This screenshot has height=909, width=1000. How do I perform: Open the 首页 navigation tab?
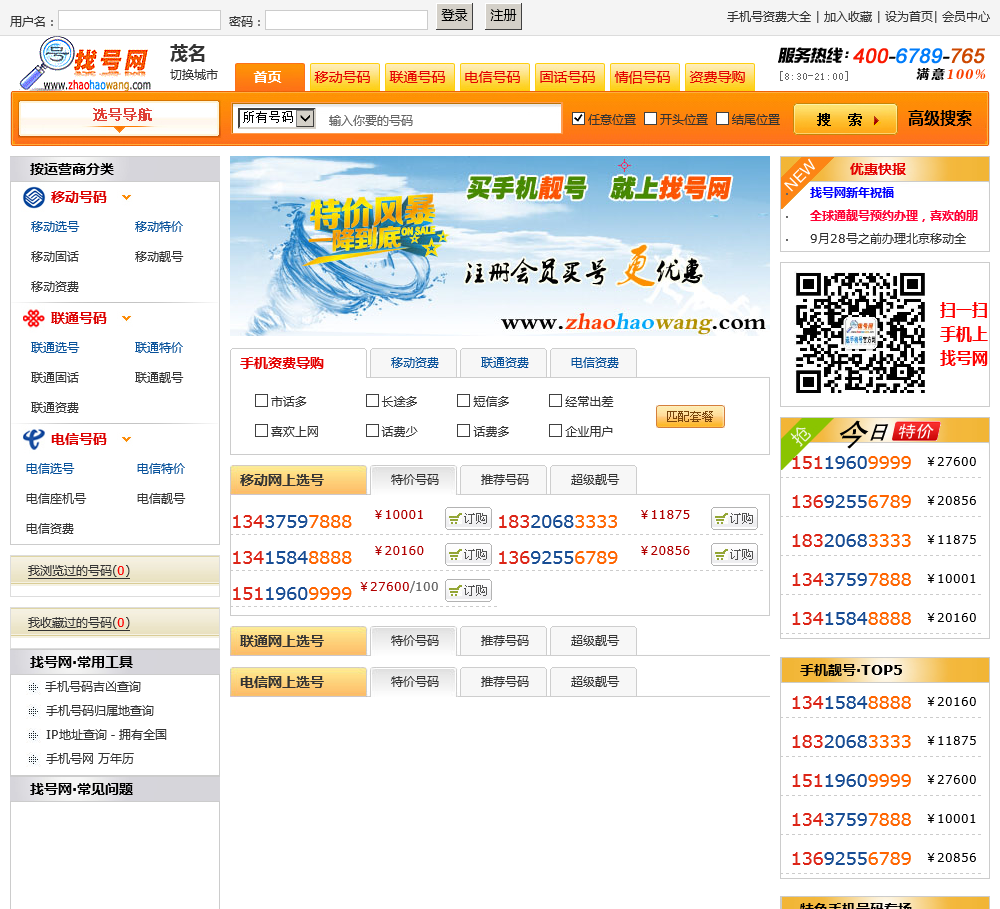[270, 77]
